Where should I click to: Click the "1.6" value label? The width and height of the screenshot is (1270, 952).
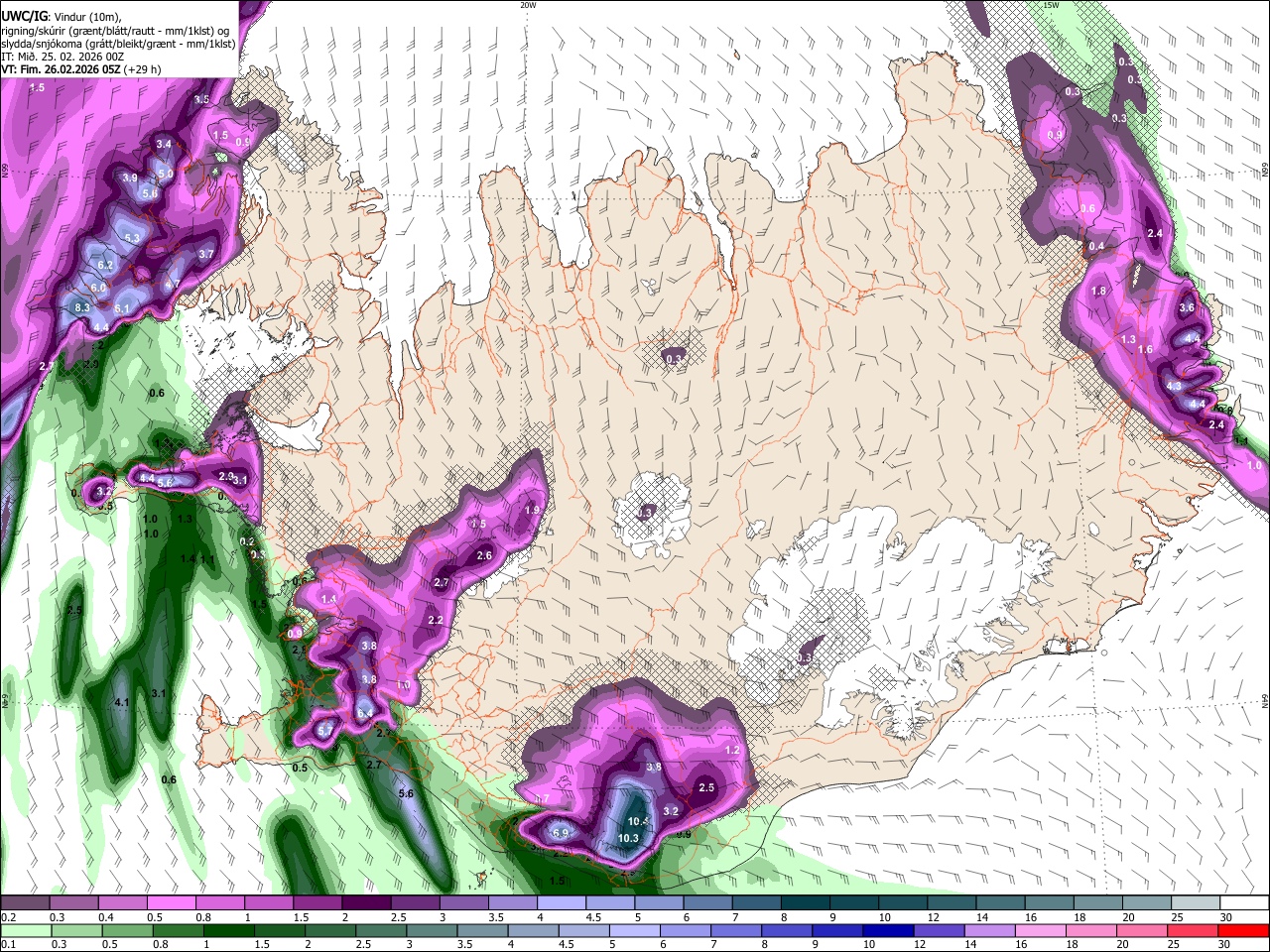[x=1145, y=350]
